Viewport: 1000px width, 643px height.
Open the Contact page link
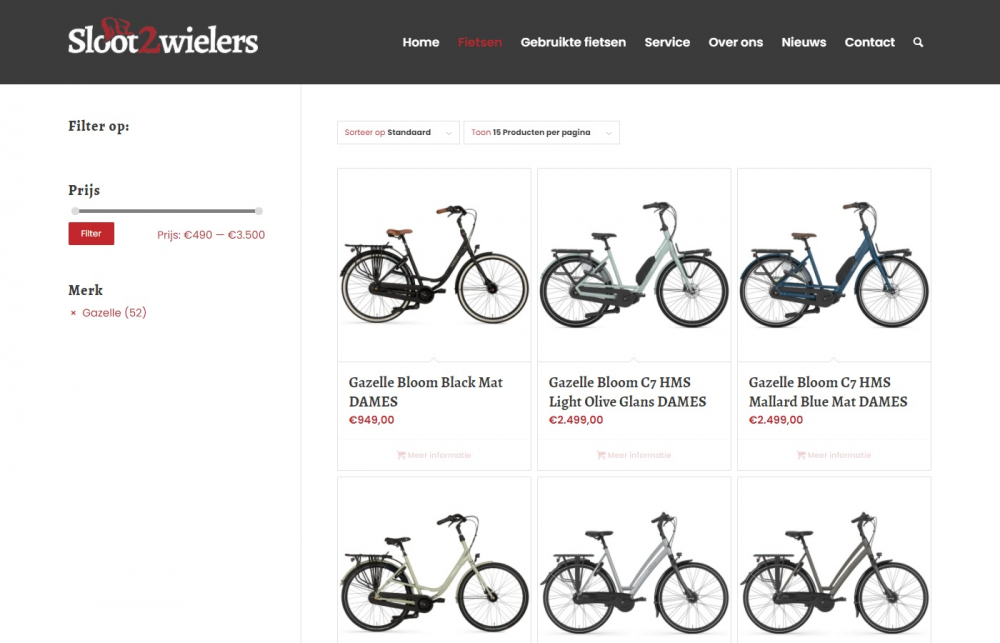click(869, 42)
